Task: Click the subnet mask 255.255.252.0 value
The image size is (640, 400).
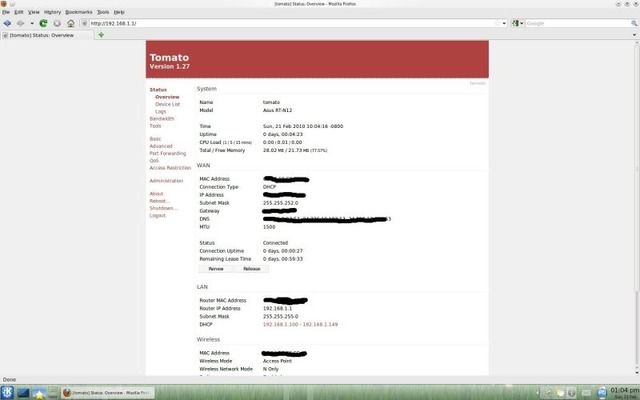Action: 280,203
